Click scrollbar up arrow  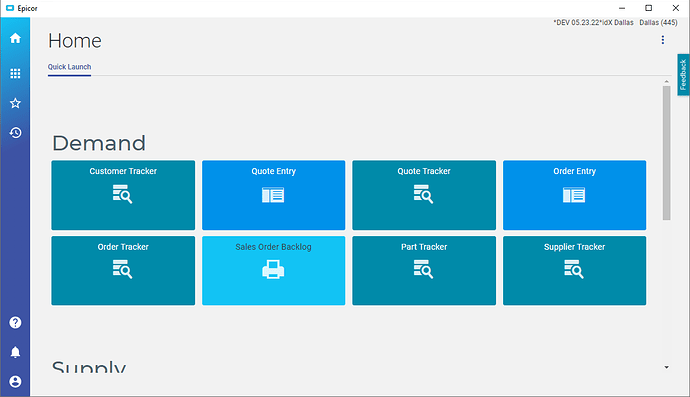coord(667,82)
